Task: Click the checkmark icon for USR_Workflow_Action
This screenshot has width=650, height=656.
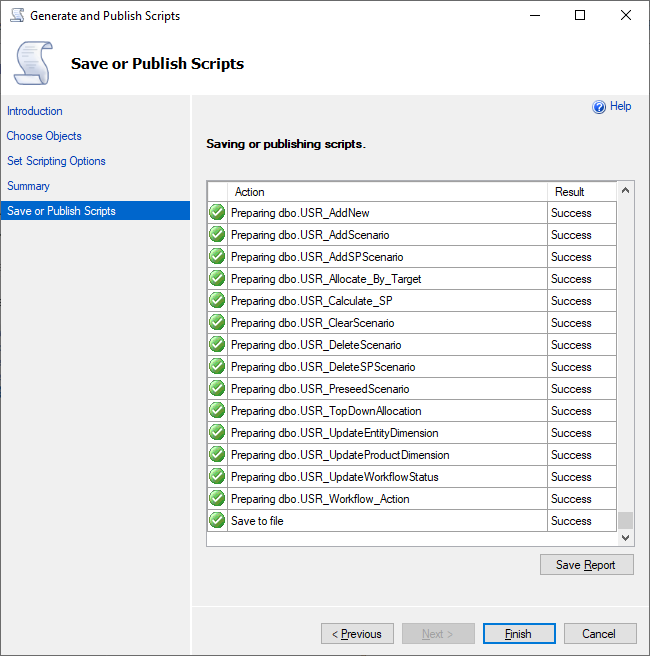Action: pyautogui.click(x=217, y=499)
